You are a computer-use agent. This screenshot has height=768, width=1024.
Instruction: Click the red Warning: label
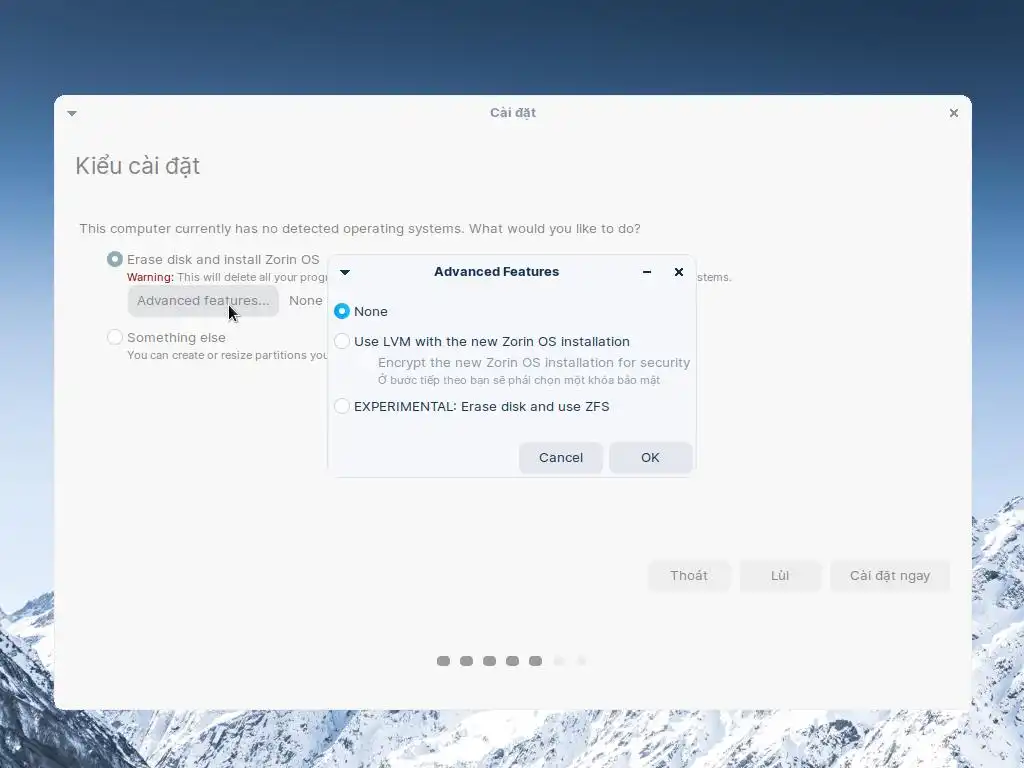150,277
